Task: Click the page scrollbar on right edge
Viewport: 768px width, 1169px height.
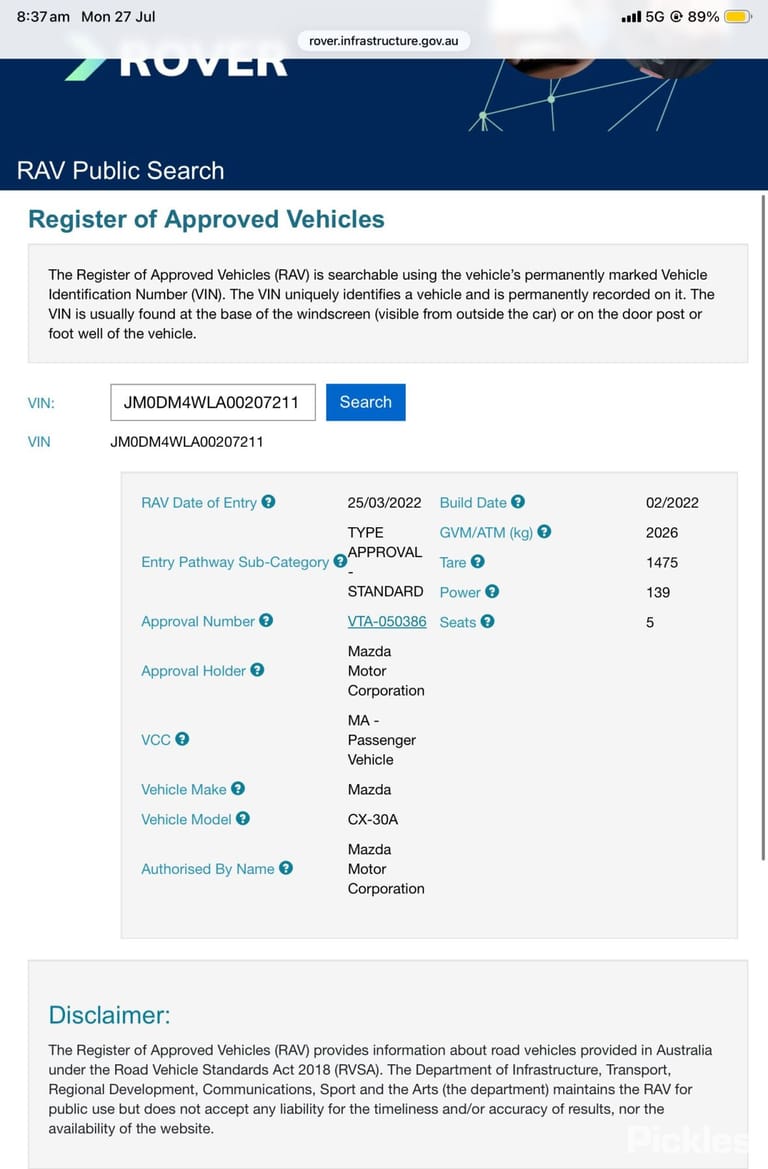Action: (763, 527)
